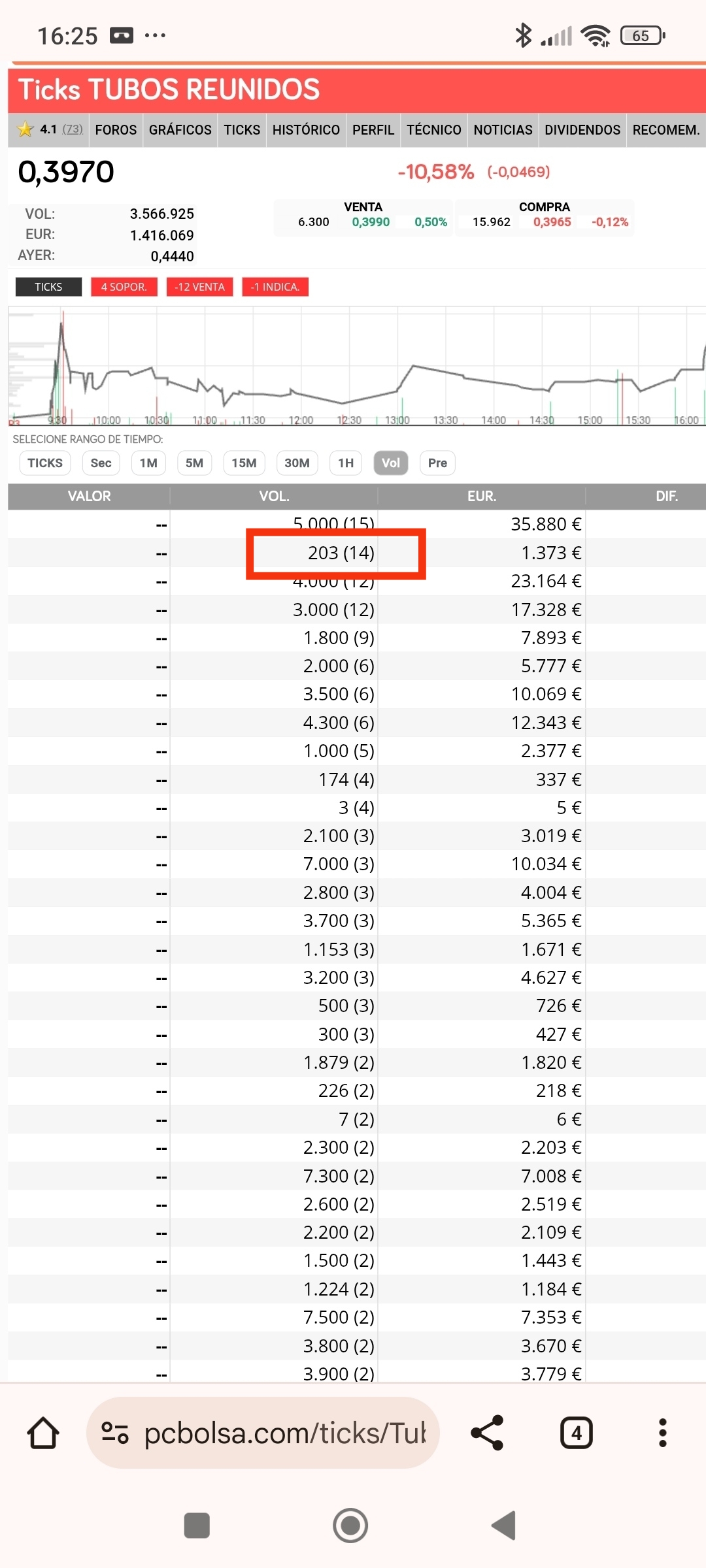Tap the browser address bar URL
This screenshot has width=706, height=1568.
click(x=284, y=1433)
